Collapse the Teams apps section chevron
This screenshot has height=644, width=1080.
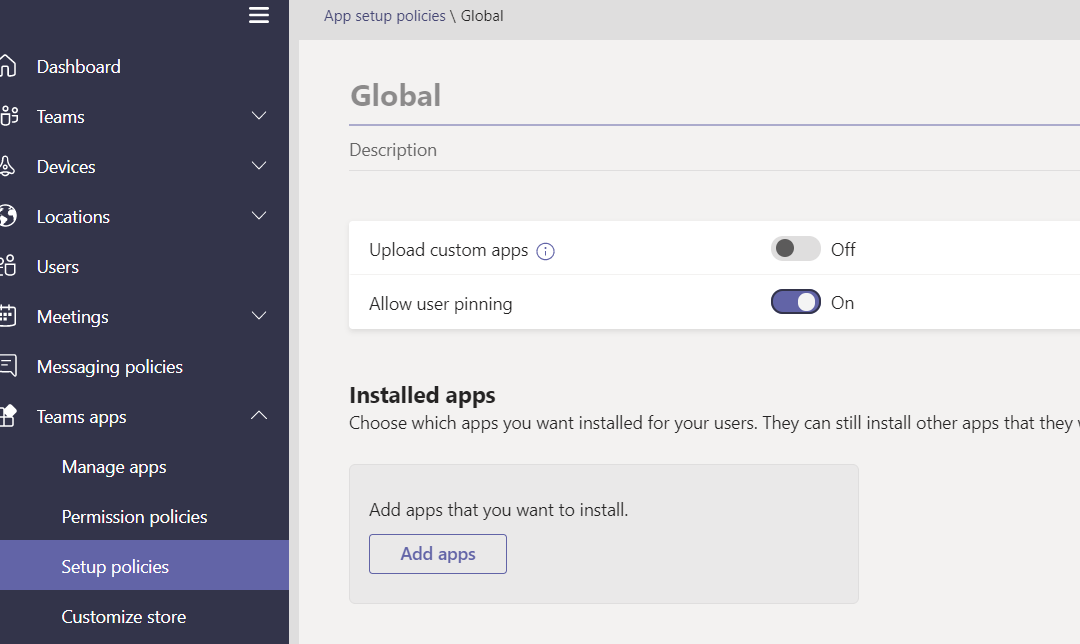(x=259, y=415)
